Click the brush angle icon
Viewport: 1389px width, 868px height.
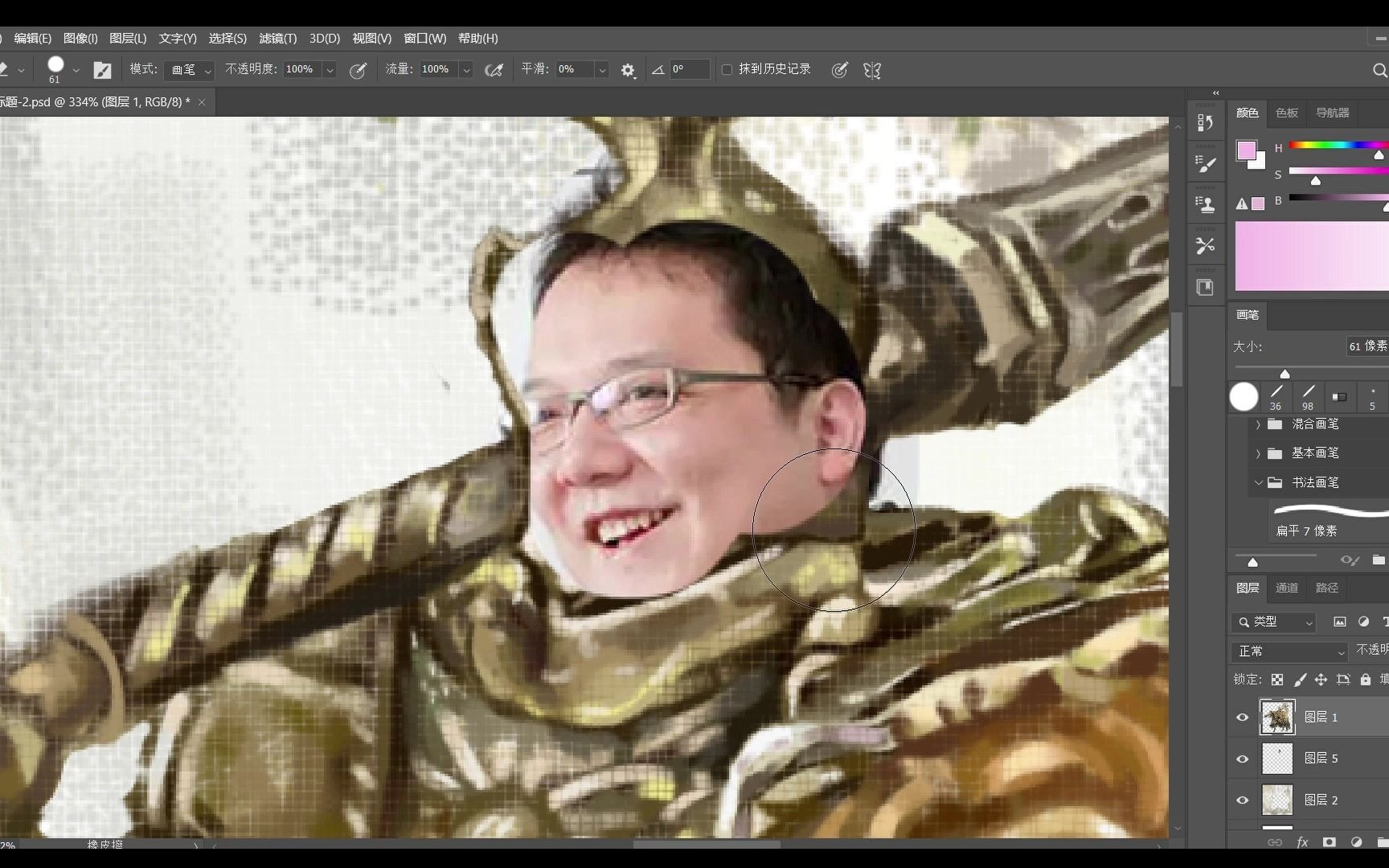(658, 70)
